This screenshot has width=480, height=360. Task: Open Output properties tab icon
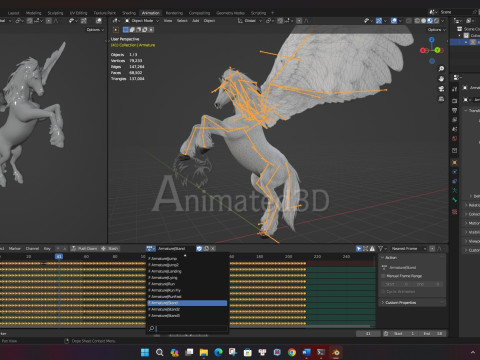tap(455, 110)
